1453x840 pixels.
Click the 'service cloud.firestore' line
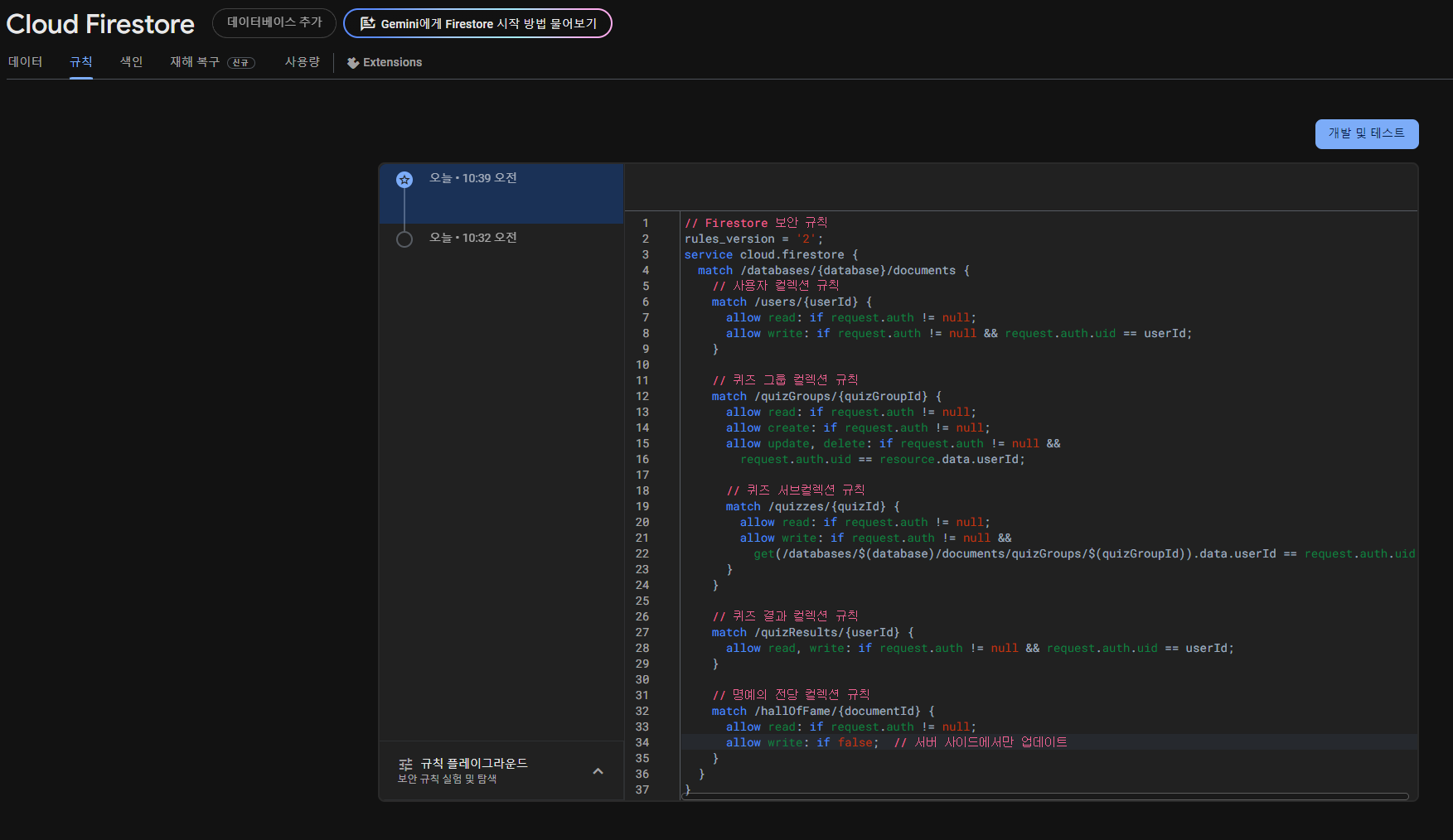click(772, 255)
